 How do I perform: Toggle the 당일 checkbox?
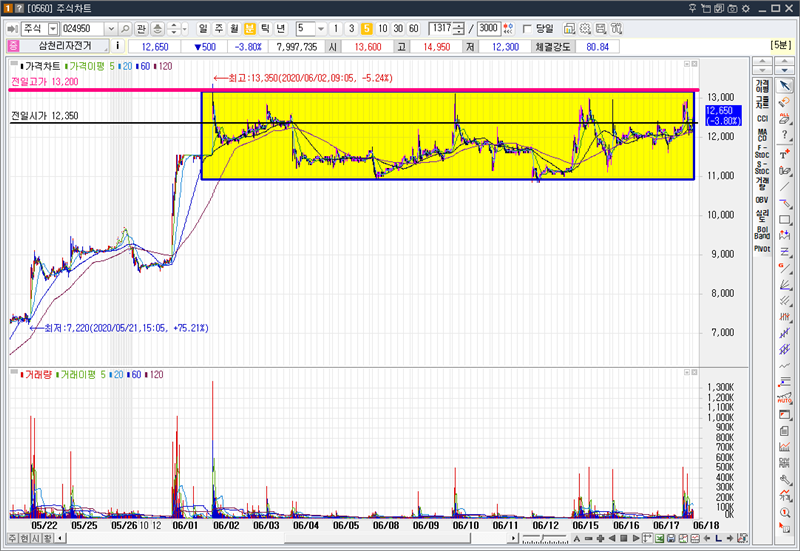(527, 29)
